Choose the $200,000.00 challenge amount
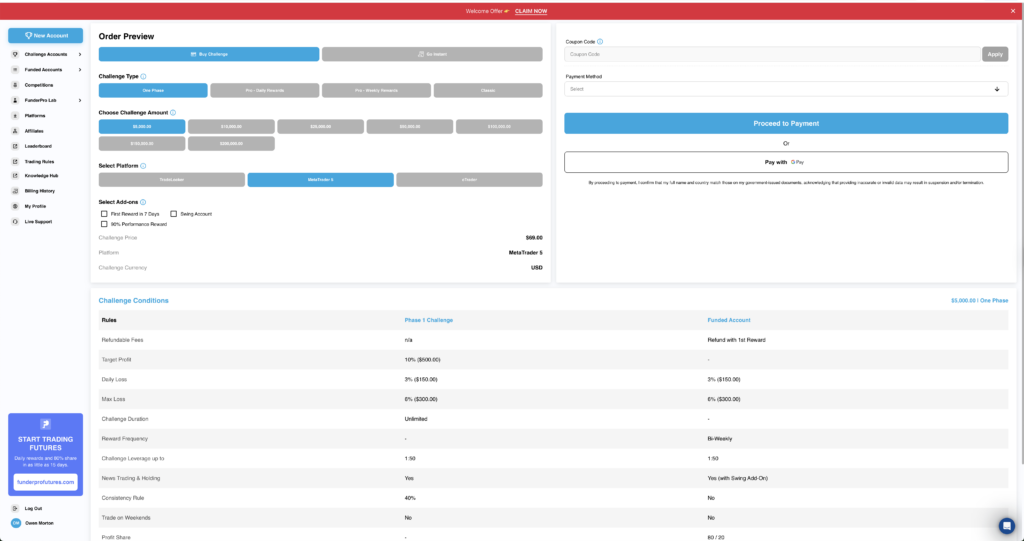 pyautogui.click(x=231, y=143)
